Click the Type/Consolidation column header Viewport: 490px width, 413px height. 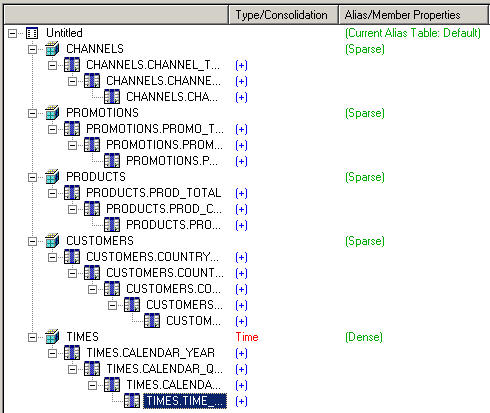tap(283, 15)
